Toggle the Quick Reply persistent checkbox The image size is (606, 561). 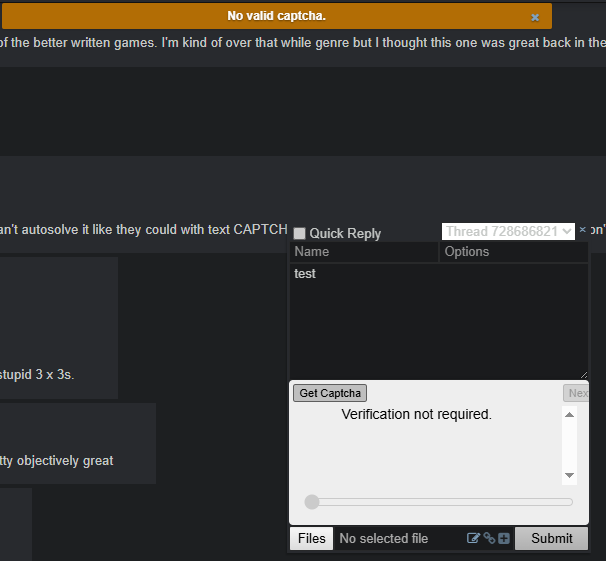coord(299,233)
